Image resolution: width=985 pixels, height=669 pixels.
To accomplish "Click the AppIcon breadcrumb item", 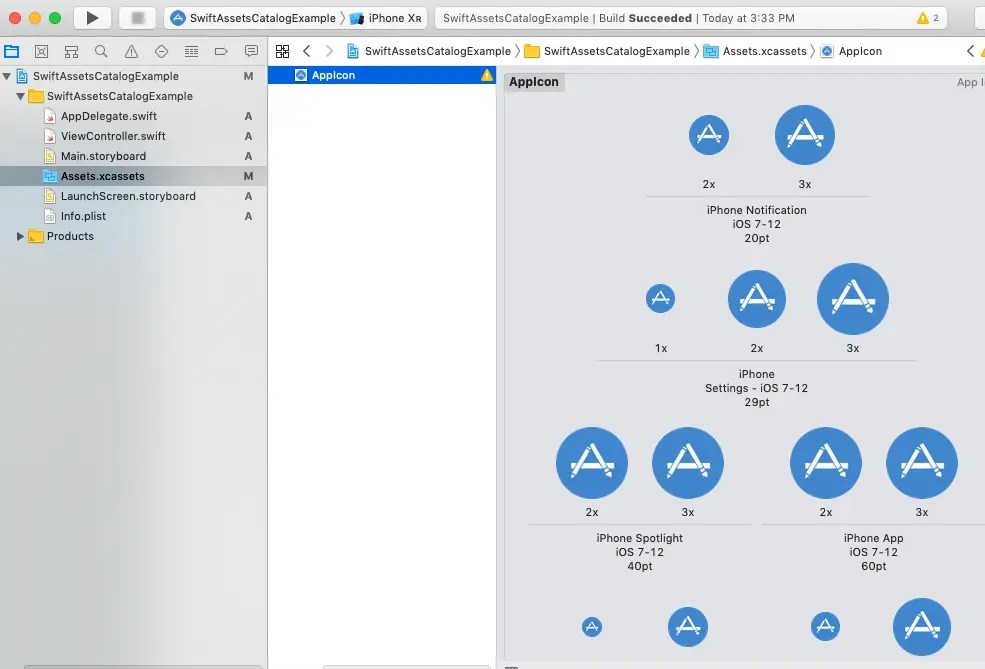I will click(852, 51).
